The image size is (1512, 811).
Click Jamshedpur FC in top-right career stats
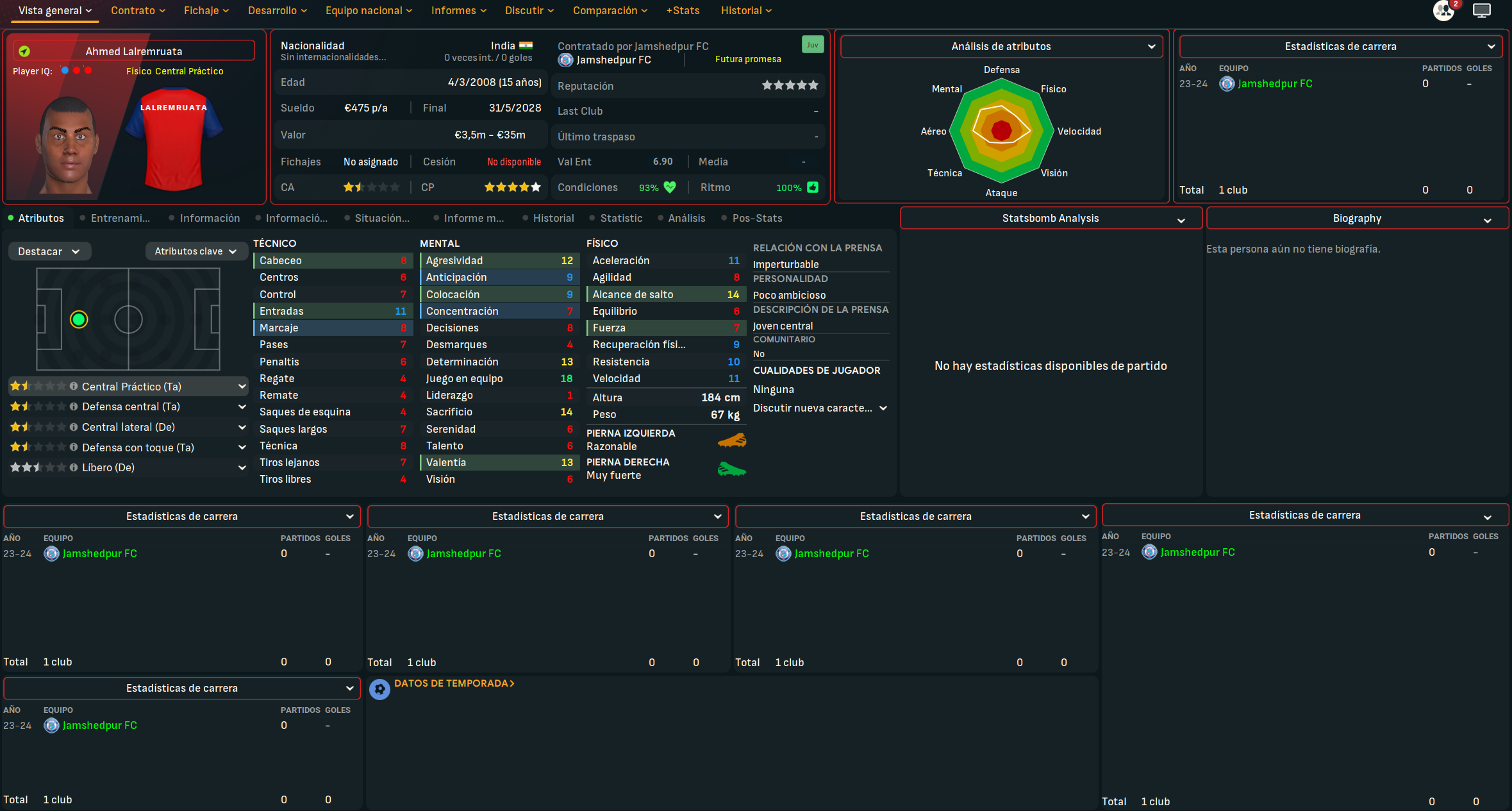click(x=1275, y=84)
